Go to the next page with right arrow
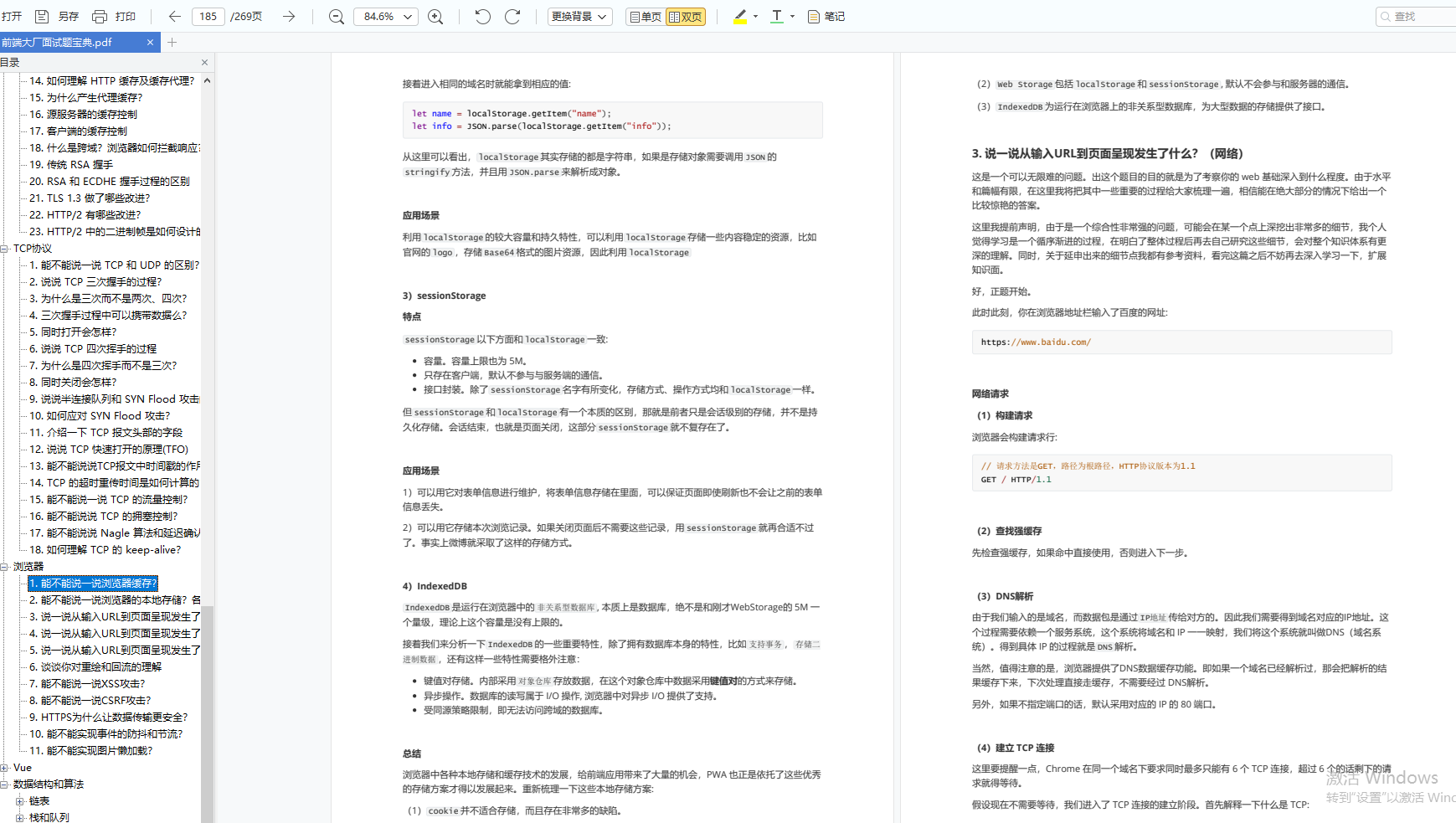Image resolution: width=1456 pixels, height=823 pixels. tap(289, 16)
